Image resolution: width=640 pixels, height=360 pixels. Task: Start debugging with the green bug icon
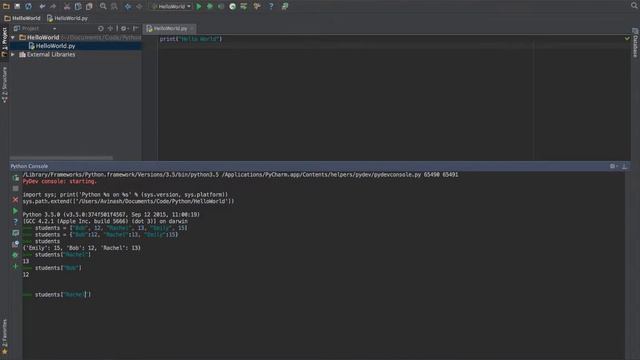(210, 6)
